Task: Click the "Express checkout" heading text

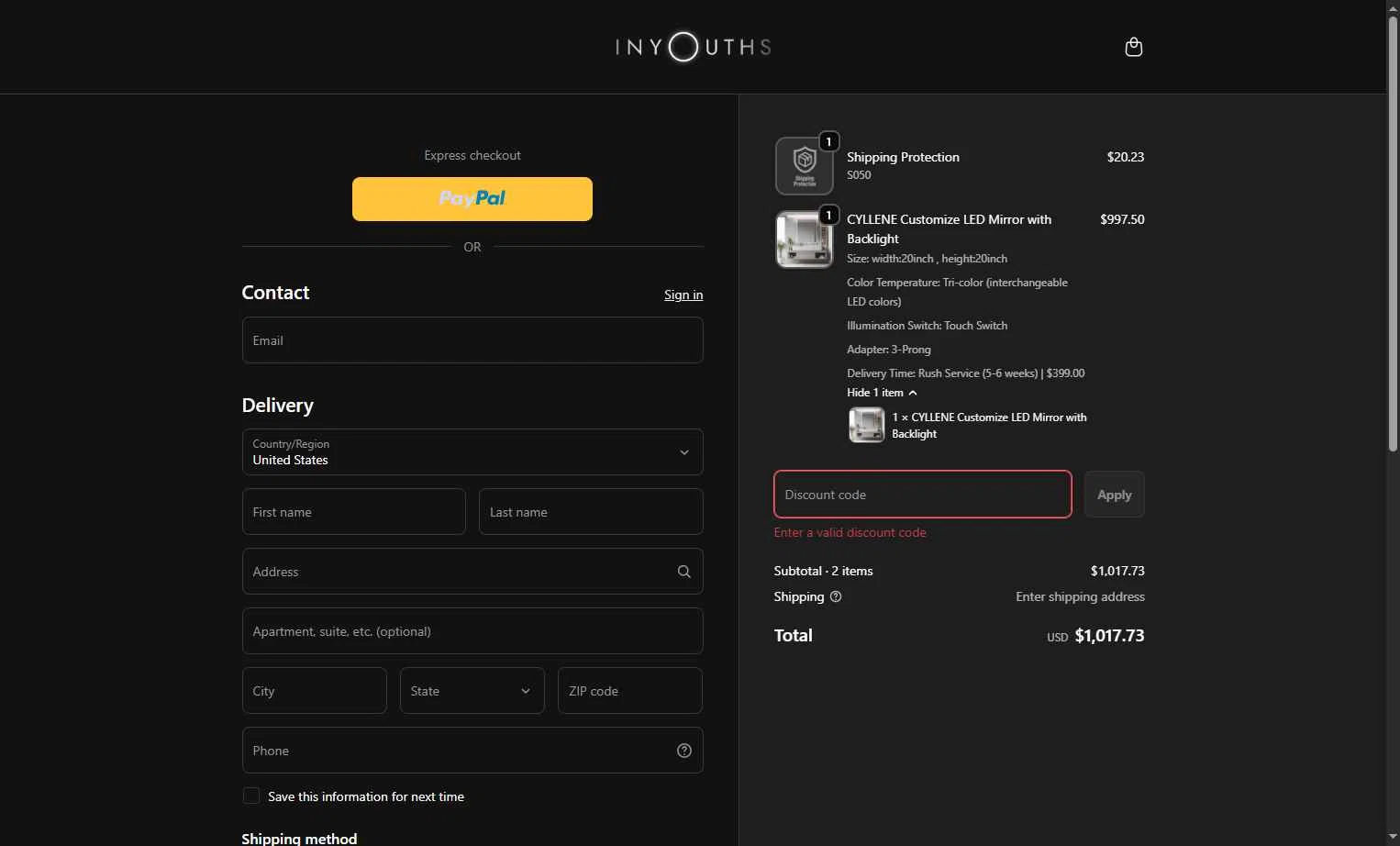Action: click(472, 156)
